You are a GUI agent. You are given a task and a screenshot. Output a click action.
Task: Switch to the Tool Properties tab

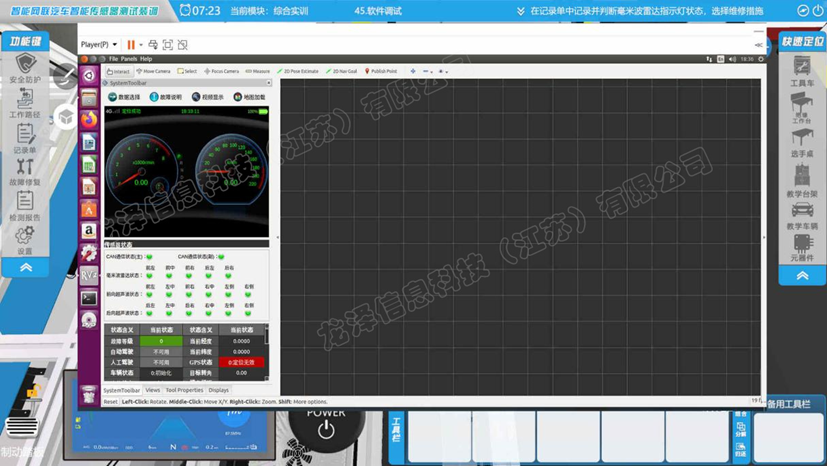click(x=184, y=390)
